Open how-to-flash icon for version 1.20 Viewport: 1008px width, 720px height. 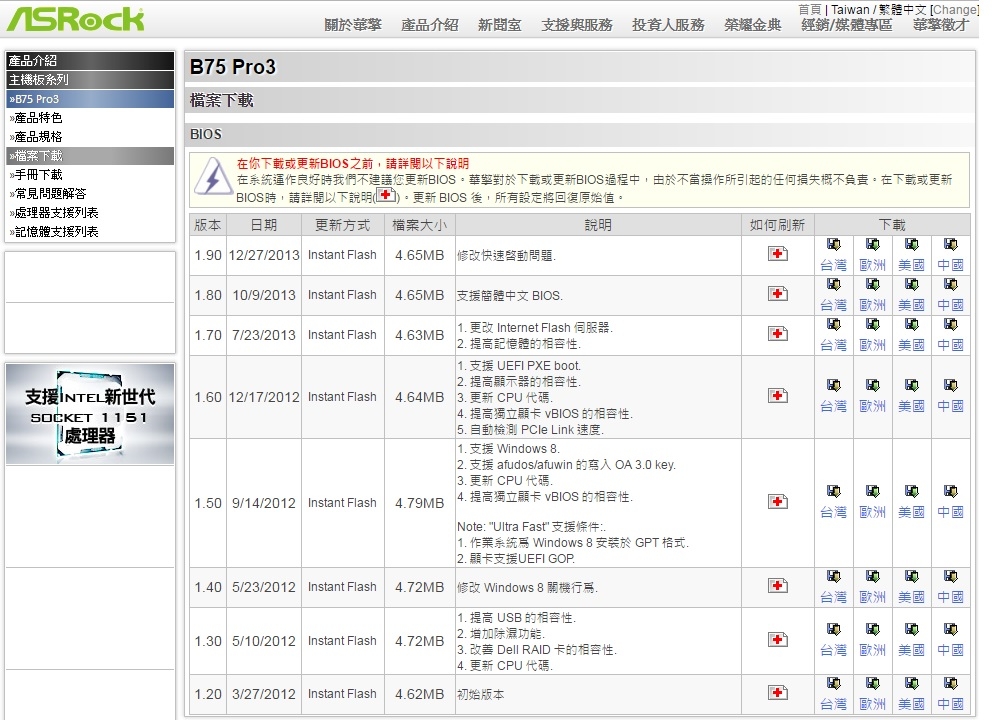click(778, 692)
